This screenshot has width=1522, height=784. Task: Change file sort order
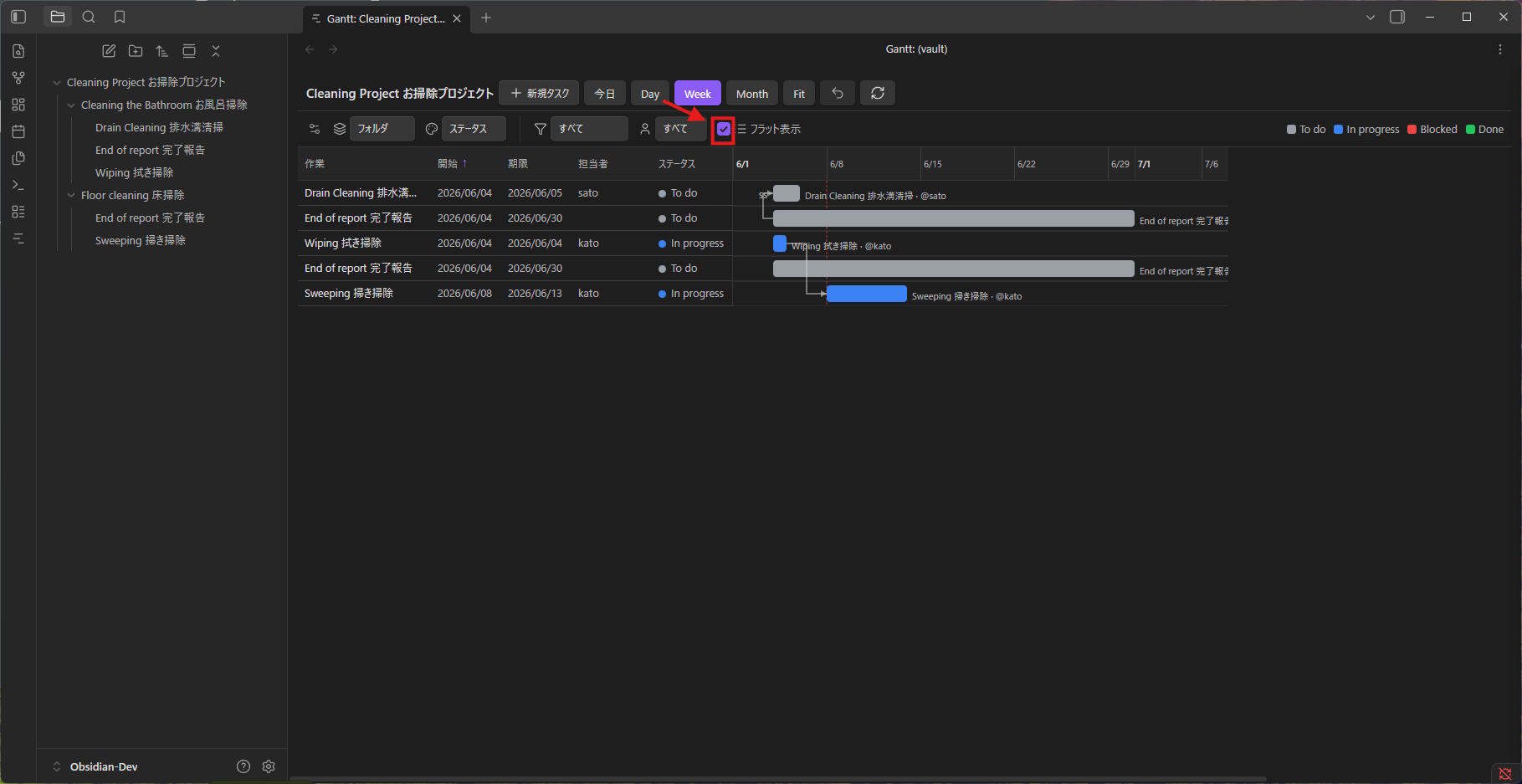tap(162, 51)
